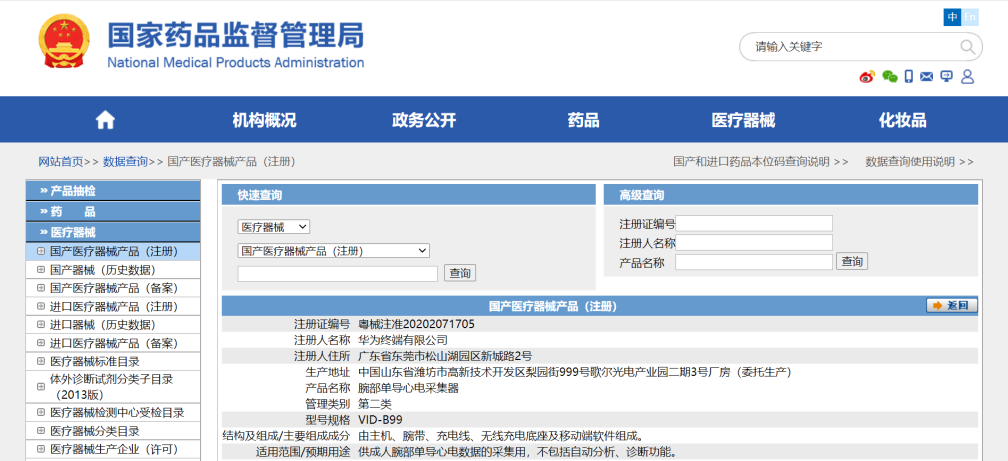Open the 国产医疗器械产品（注册） database dropdown
Viewport: 1008px width, 461px height.
click(334, 251)
